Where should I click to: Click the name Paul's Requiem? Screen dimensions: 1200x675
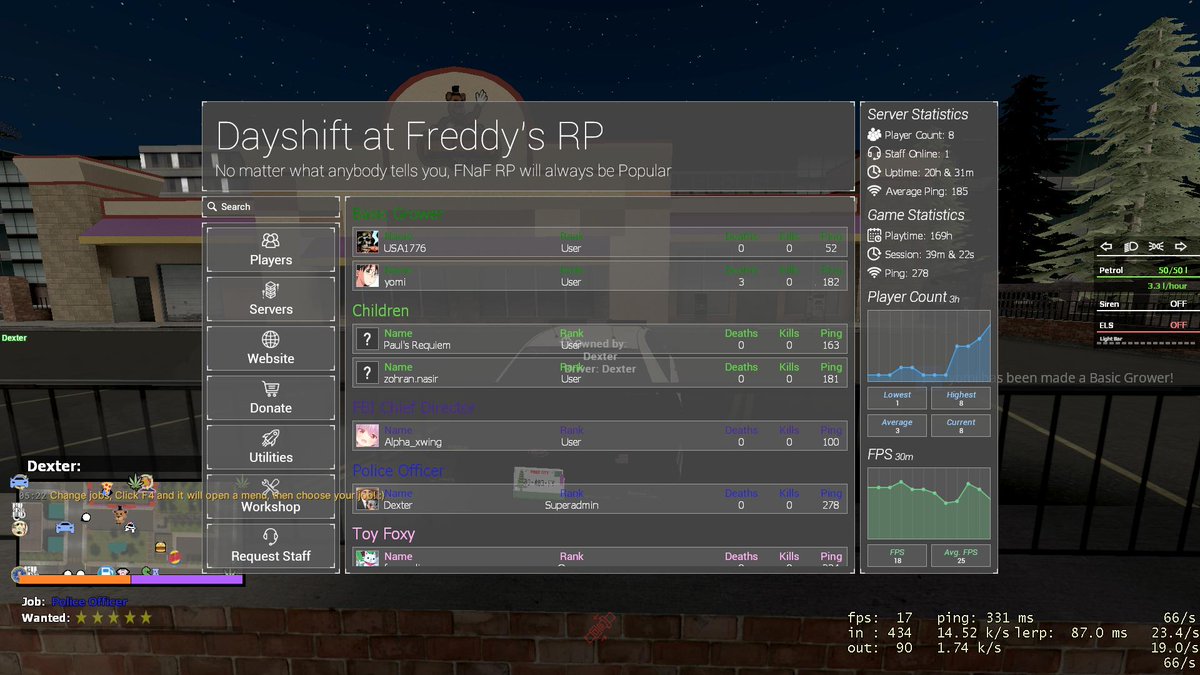pos(417,345)
